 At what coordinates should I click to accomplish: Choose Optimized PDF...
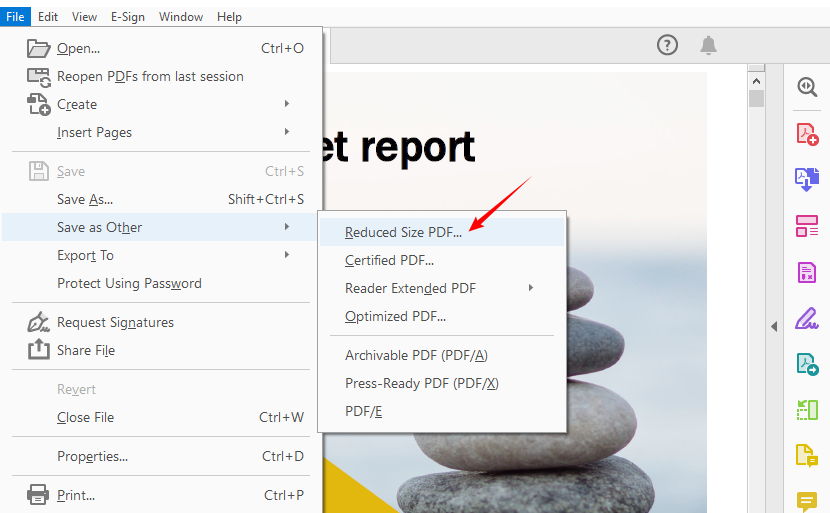[443, 316]
